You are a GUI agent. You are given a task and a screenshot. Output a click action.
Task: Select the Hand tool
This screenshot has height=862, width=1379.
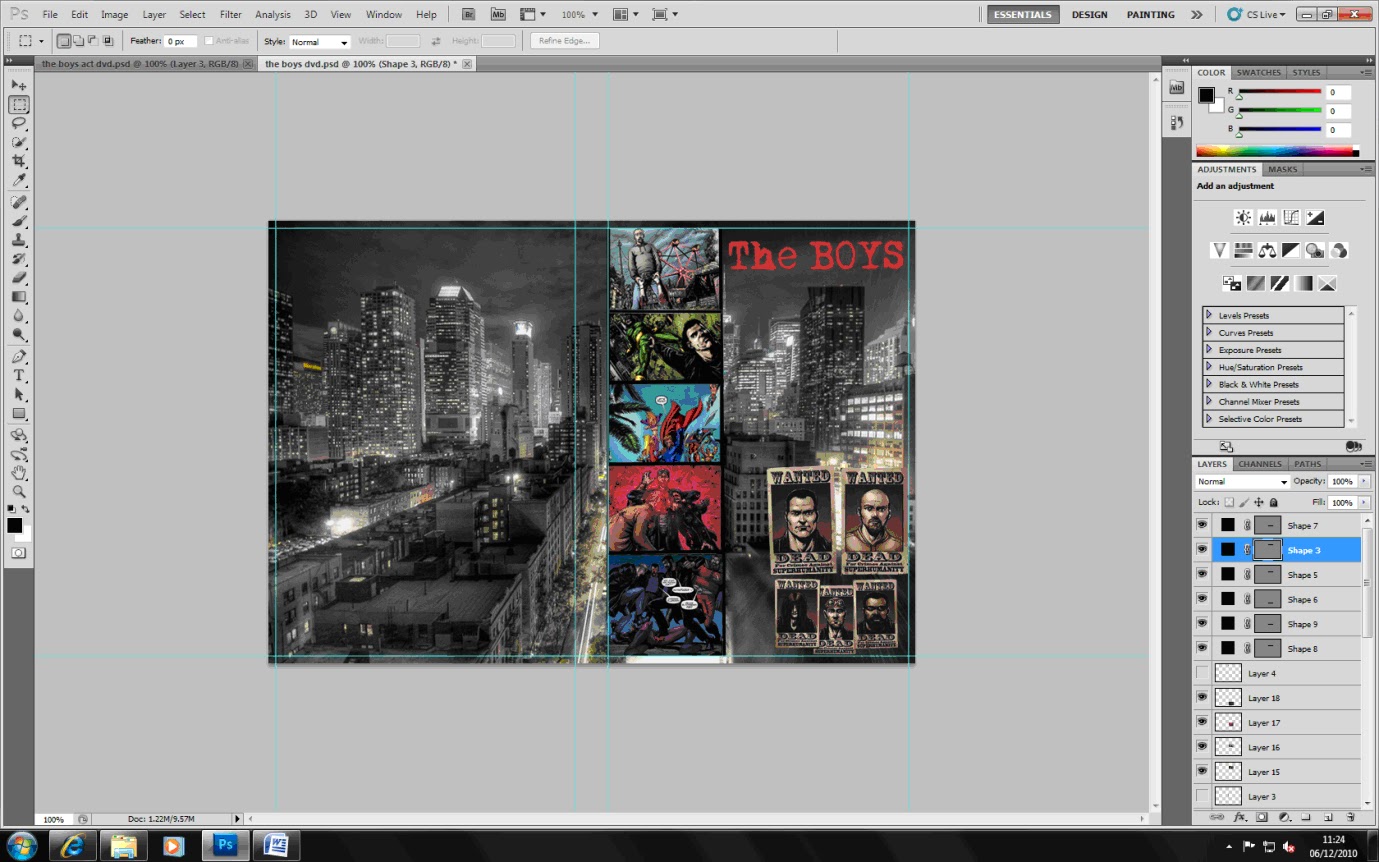19,473
